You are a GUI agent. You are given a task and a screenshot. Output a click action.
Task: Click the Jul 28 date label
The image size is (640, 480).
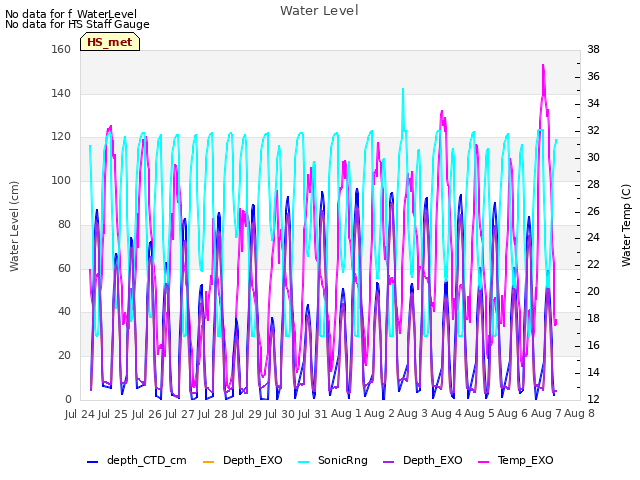(x=213, y=414)
